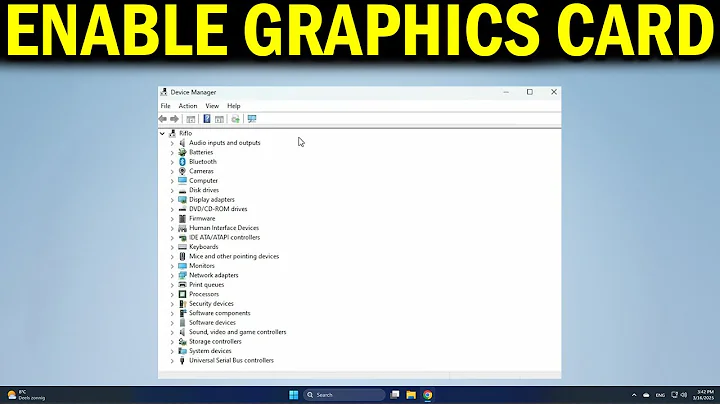Viewport: 720px width, 404px height.
Task: Click the update driver icon with green arrow
Action: [x=236, y=119]
